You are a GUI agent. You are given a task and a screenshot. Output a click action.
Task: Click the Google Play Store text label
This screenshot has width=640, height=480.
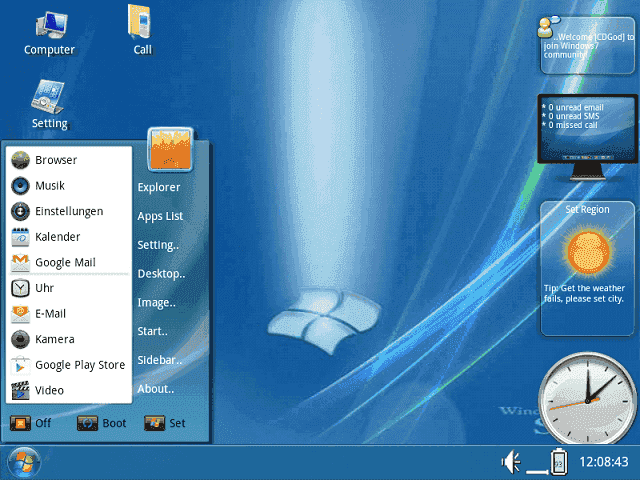[x=80, y=365]
